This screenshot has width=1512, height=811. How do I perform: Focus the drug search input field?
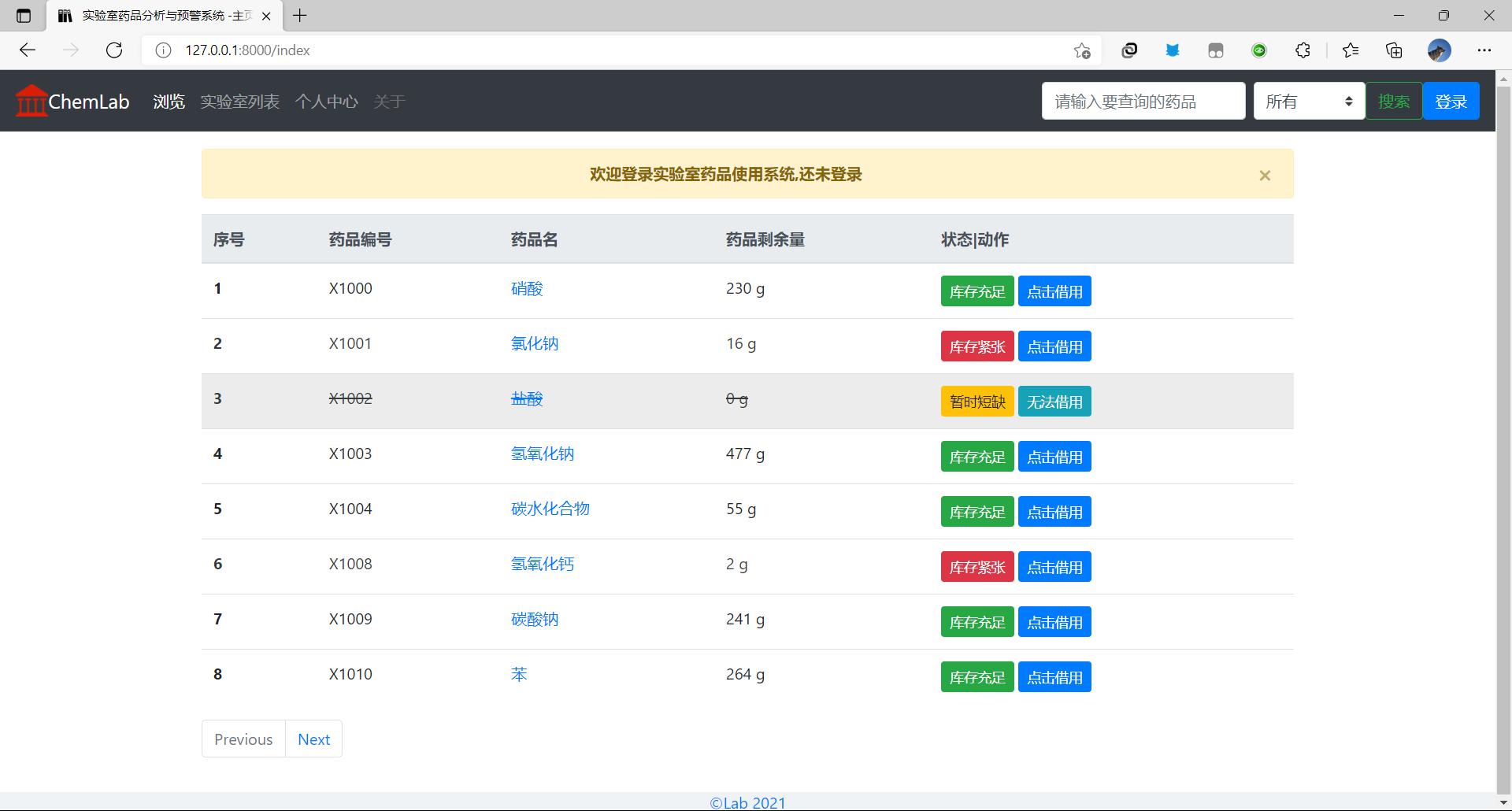pos(1143,101)
